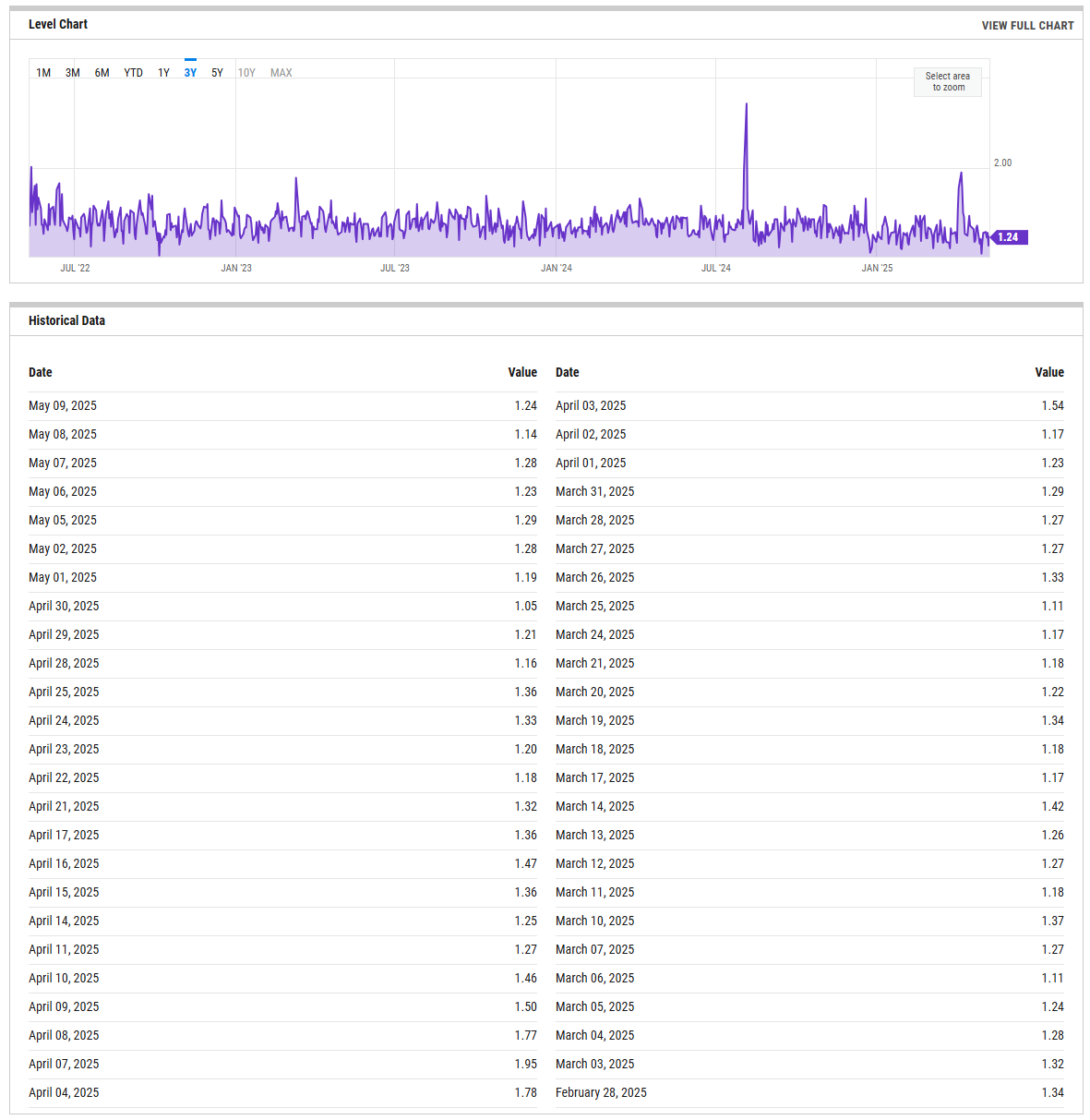Click the active 3Y range tab
Screen dimensions: 1090x1120
190,73
